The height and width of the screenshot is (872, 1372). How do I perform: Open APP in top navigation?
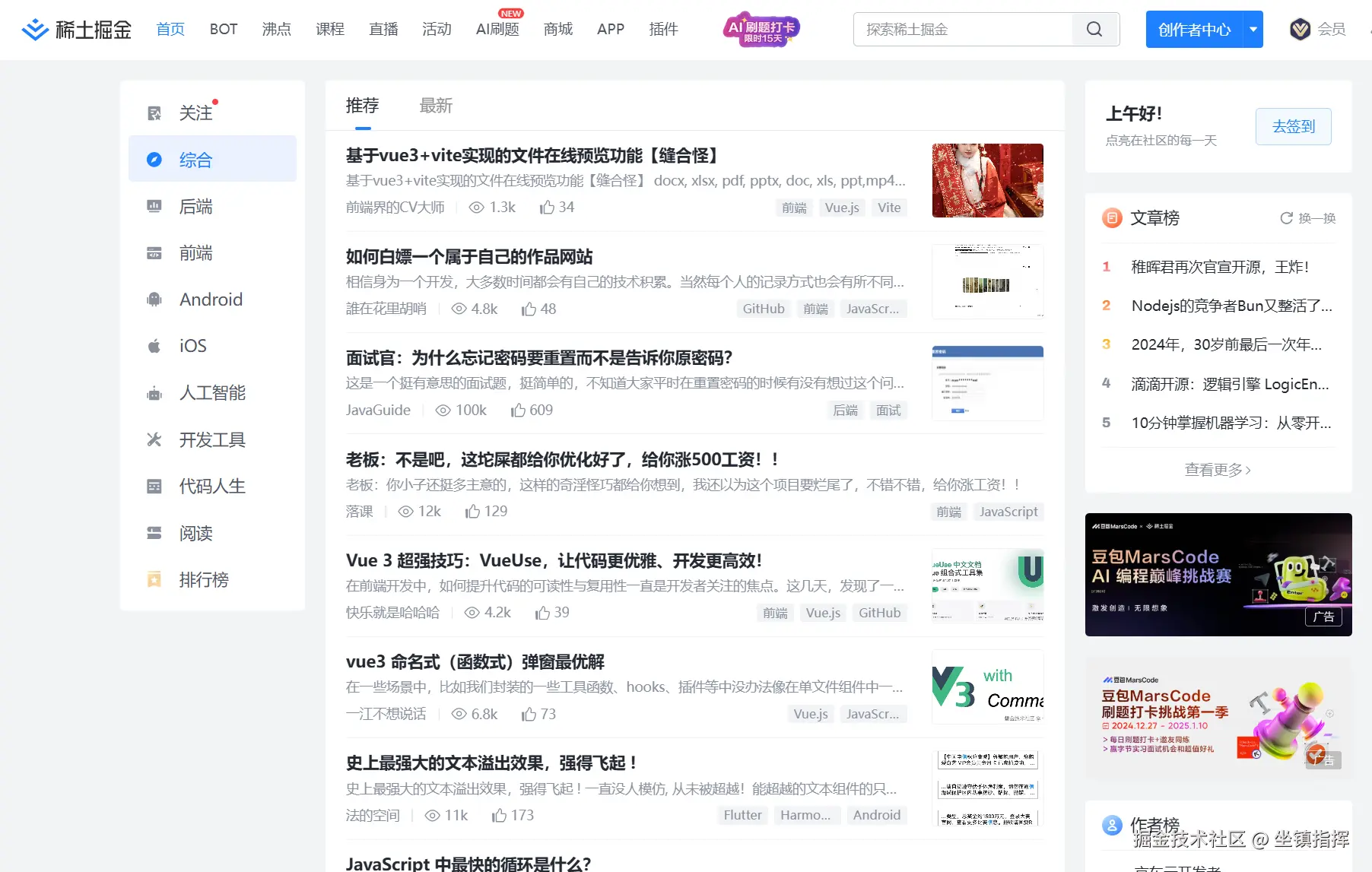pos(611,29)
